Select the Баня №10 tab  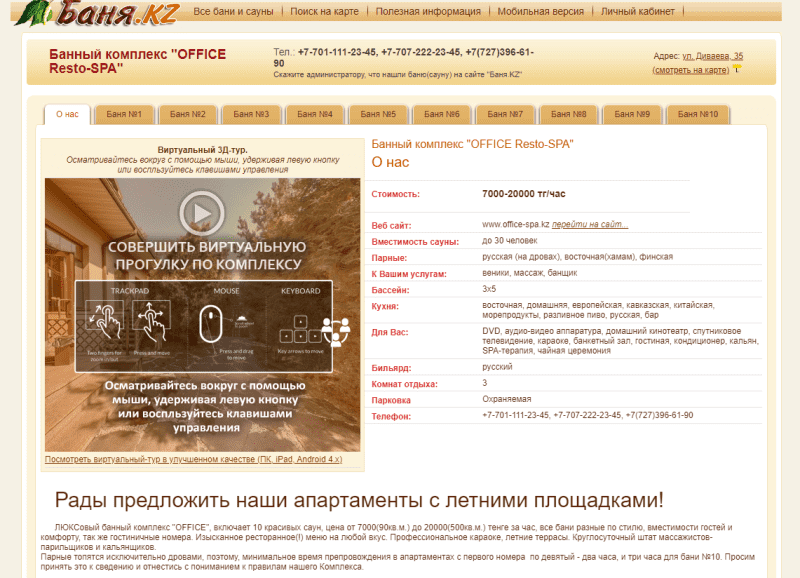(699, 113)
